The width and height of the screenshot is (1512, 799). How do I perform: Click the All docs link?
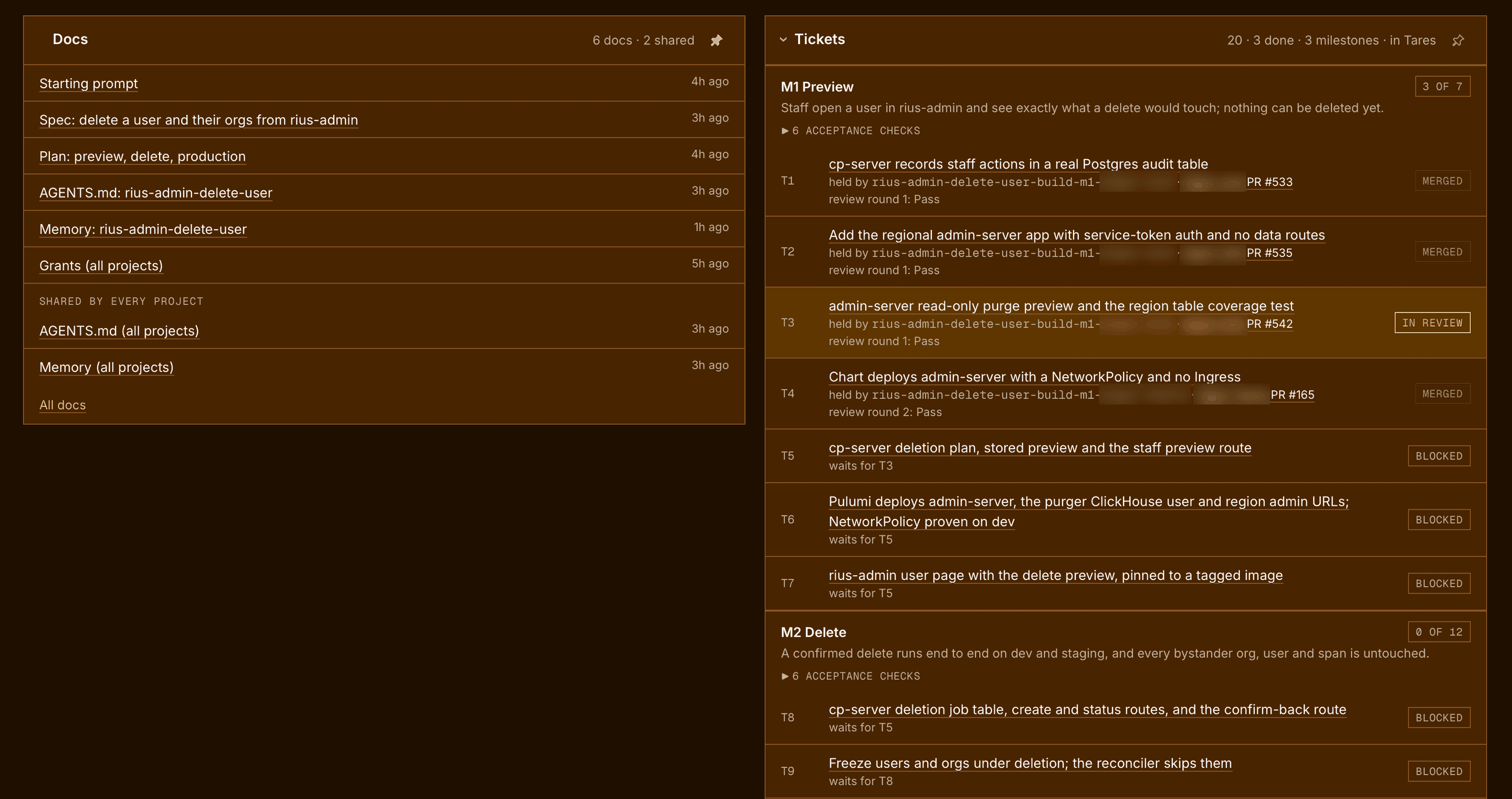(x=62, y=405)
